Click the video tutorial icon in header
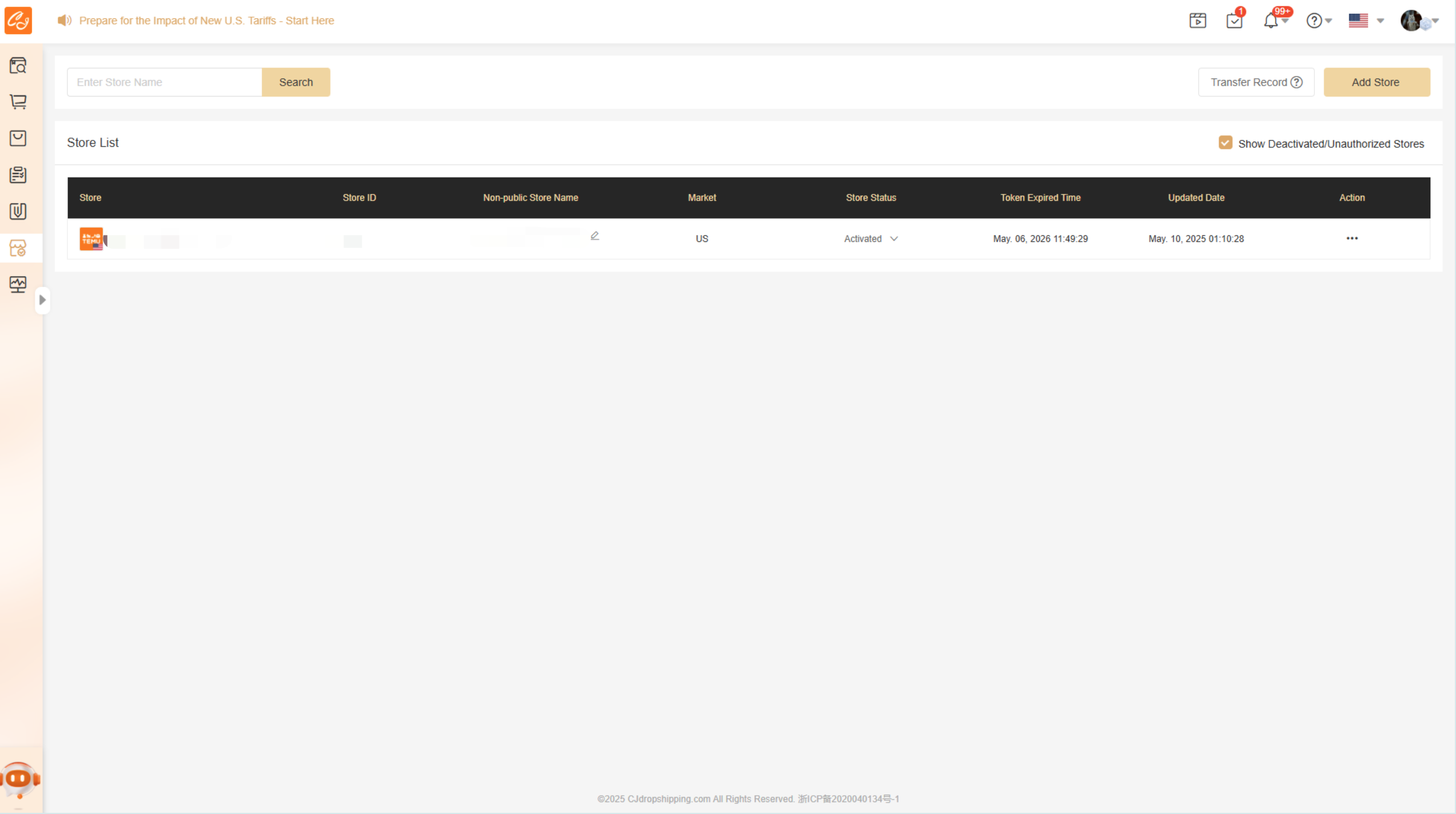 1197,21
